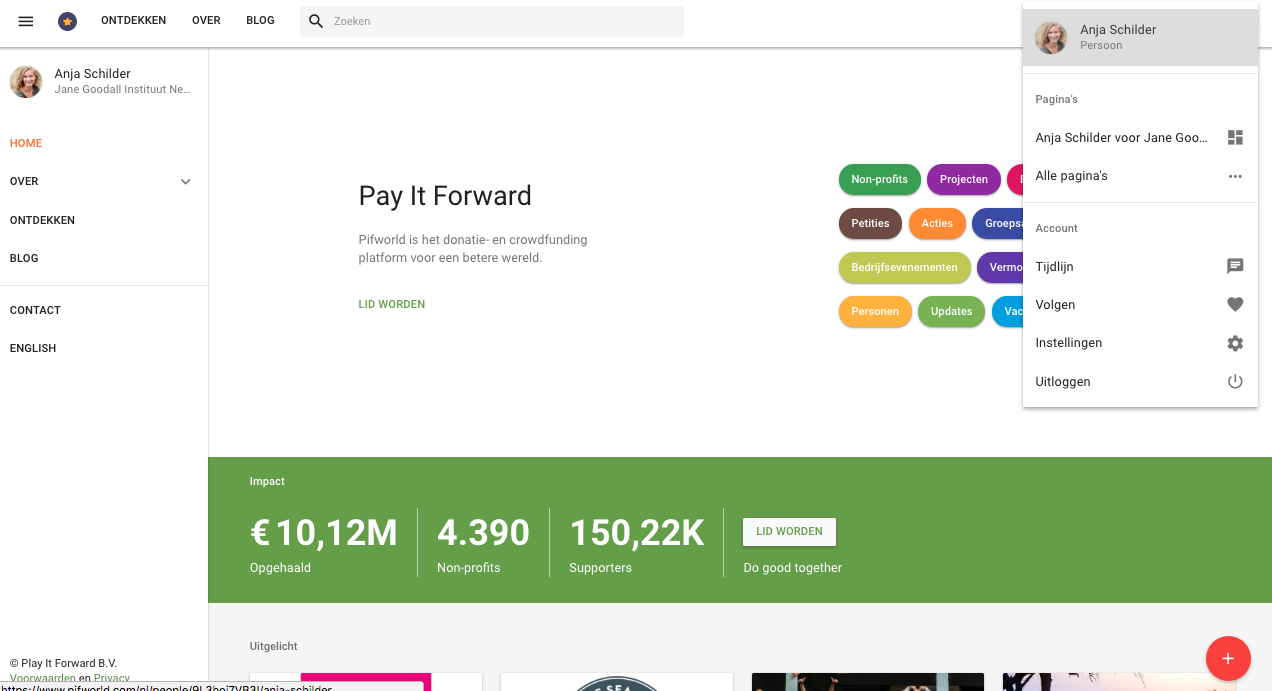Click the 150,22K Supporters statistic
The image size is (1272, 691).
(637, 544)
